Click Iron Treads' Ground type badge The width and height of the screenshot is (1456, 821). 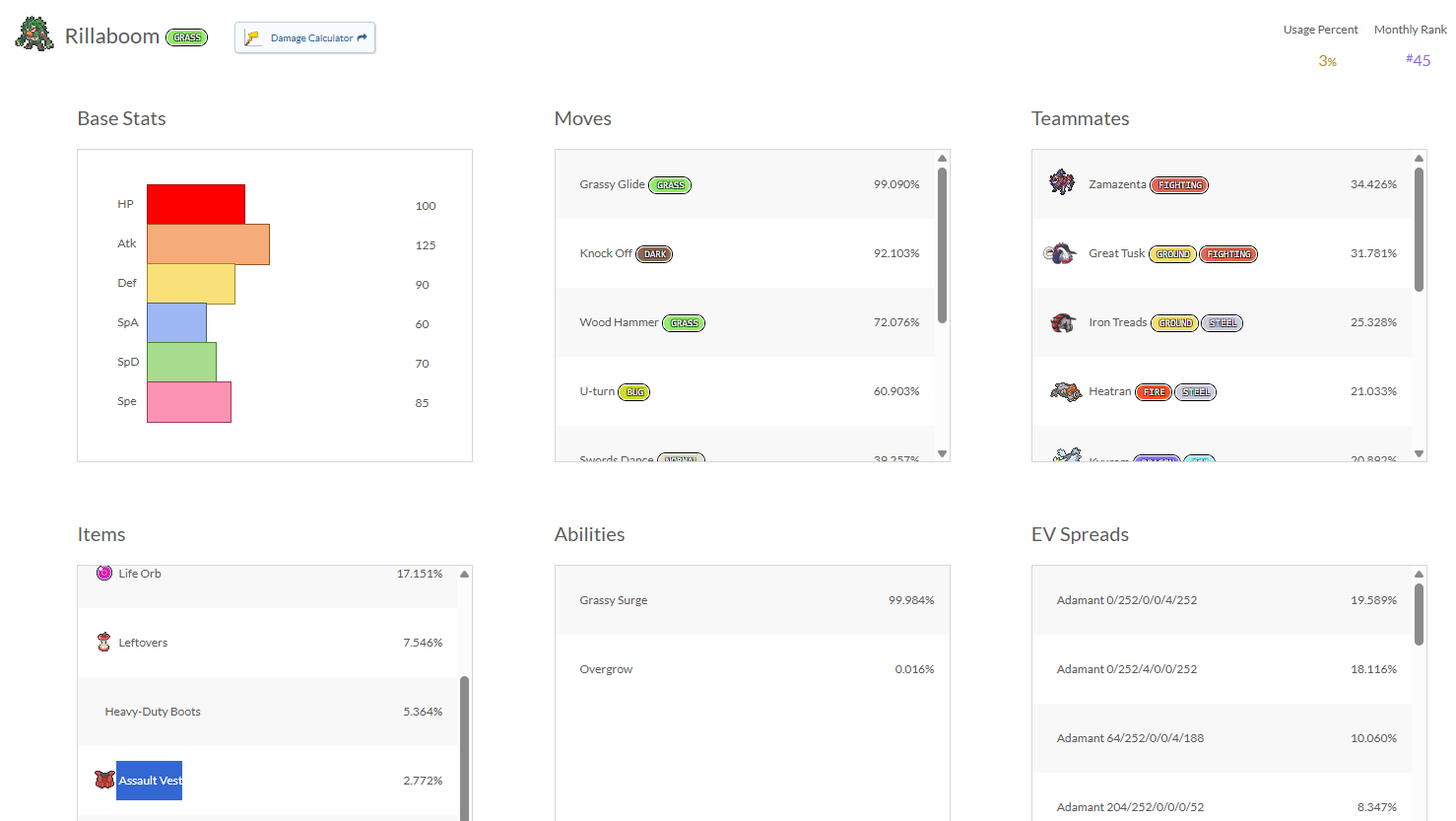tap(1174, 323)
